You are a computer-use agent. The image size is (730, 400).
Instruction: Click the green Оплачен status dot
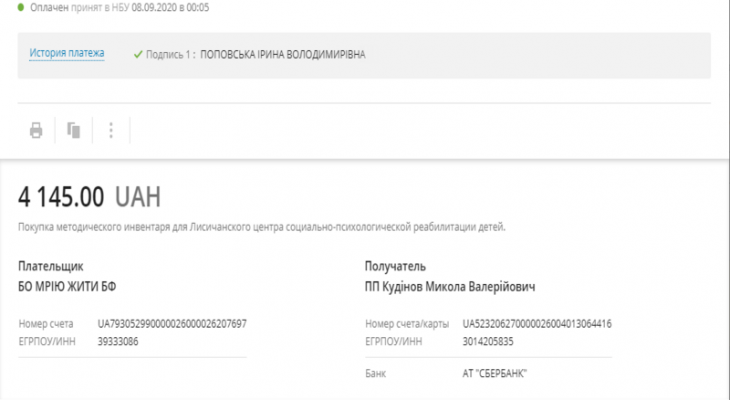click(20, 7)
